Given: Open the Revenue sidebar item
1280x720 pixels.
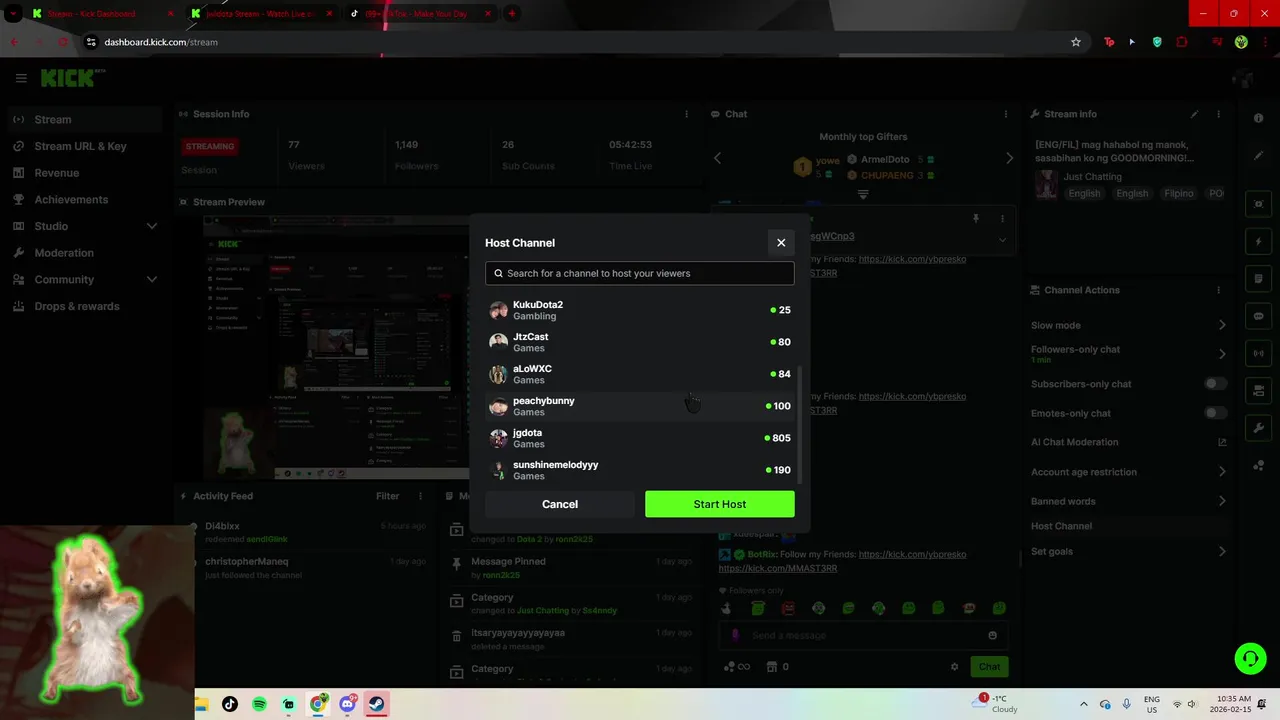Looking at the screenshot, I should (84, 173).
